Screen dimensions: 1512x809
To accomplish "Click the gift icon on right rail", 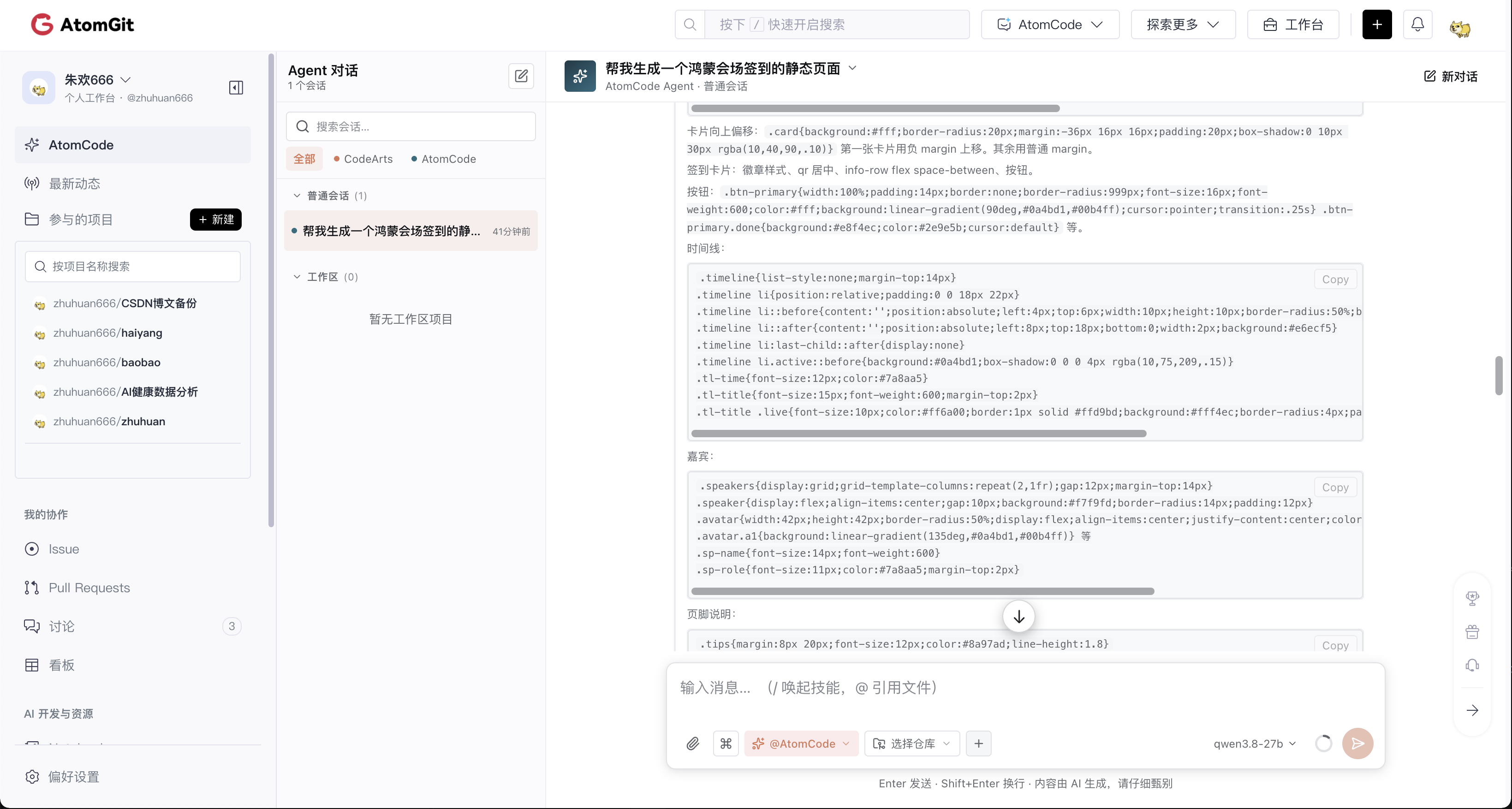I will [x=1472, y=632].
